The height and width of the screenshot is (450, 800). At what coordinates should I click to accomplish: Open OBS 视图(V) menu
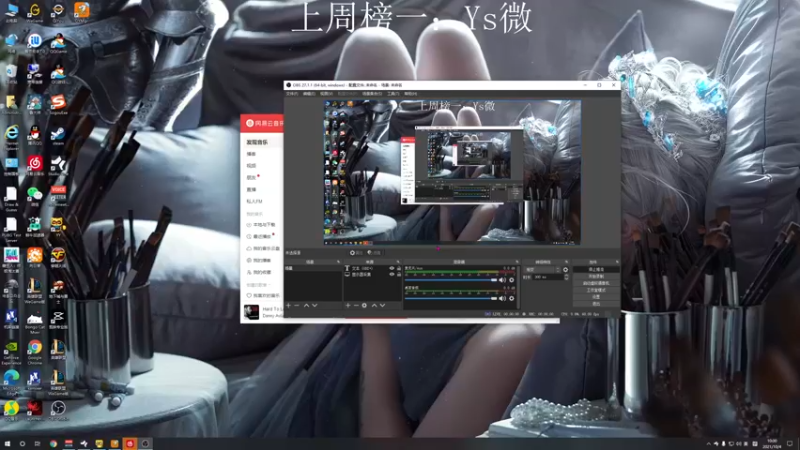click(327, 94)
